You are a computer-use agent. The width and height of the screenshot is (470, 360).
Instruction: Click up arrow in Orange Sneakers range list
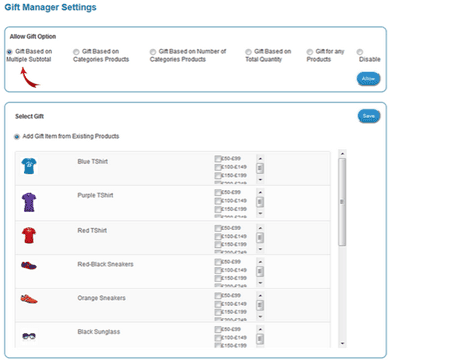tap(260, 296)
